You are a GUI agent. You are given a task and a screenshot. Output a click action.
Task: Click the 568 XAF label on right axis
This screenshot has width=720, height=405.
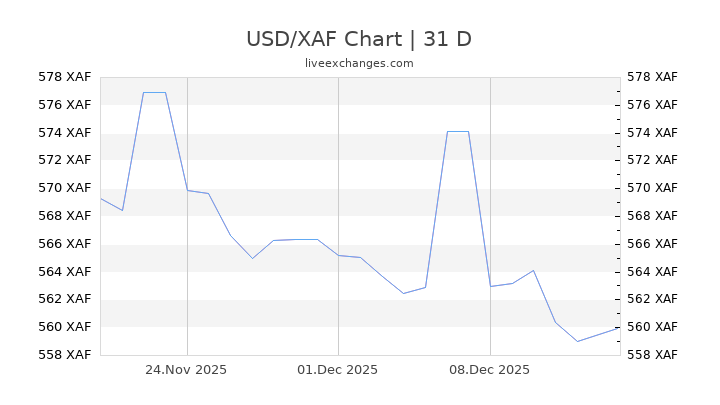[x=650, y=216]
